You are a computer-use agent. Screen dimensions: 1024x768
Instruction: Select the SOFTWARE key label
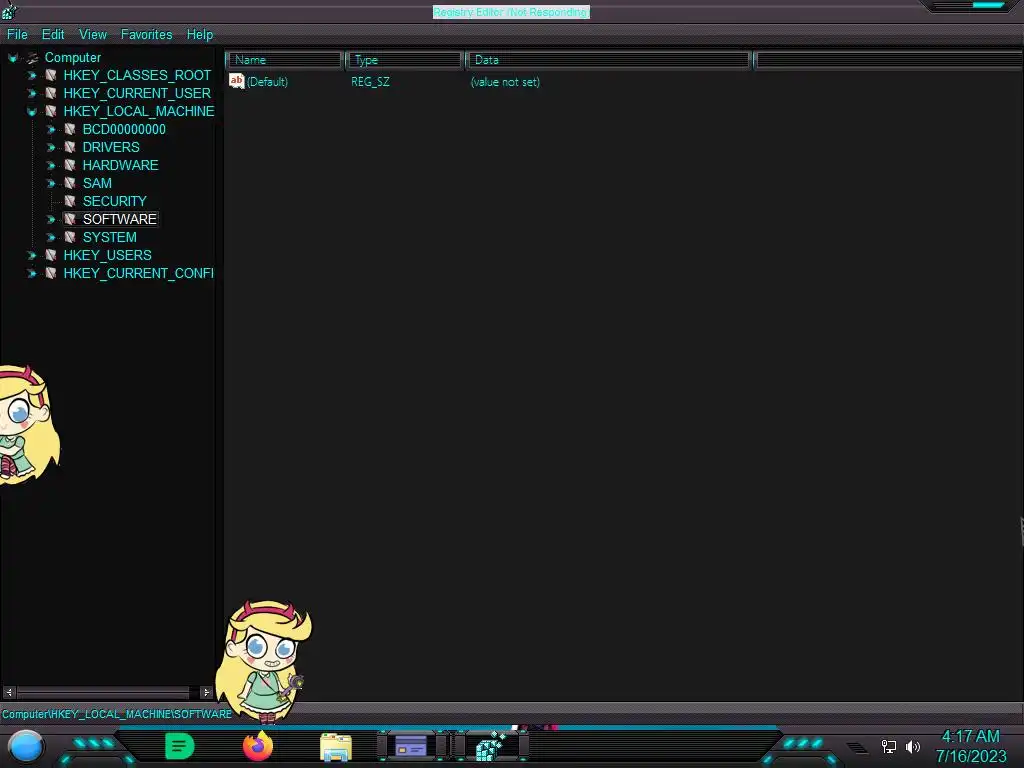pos(120,219)
